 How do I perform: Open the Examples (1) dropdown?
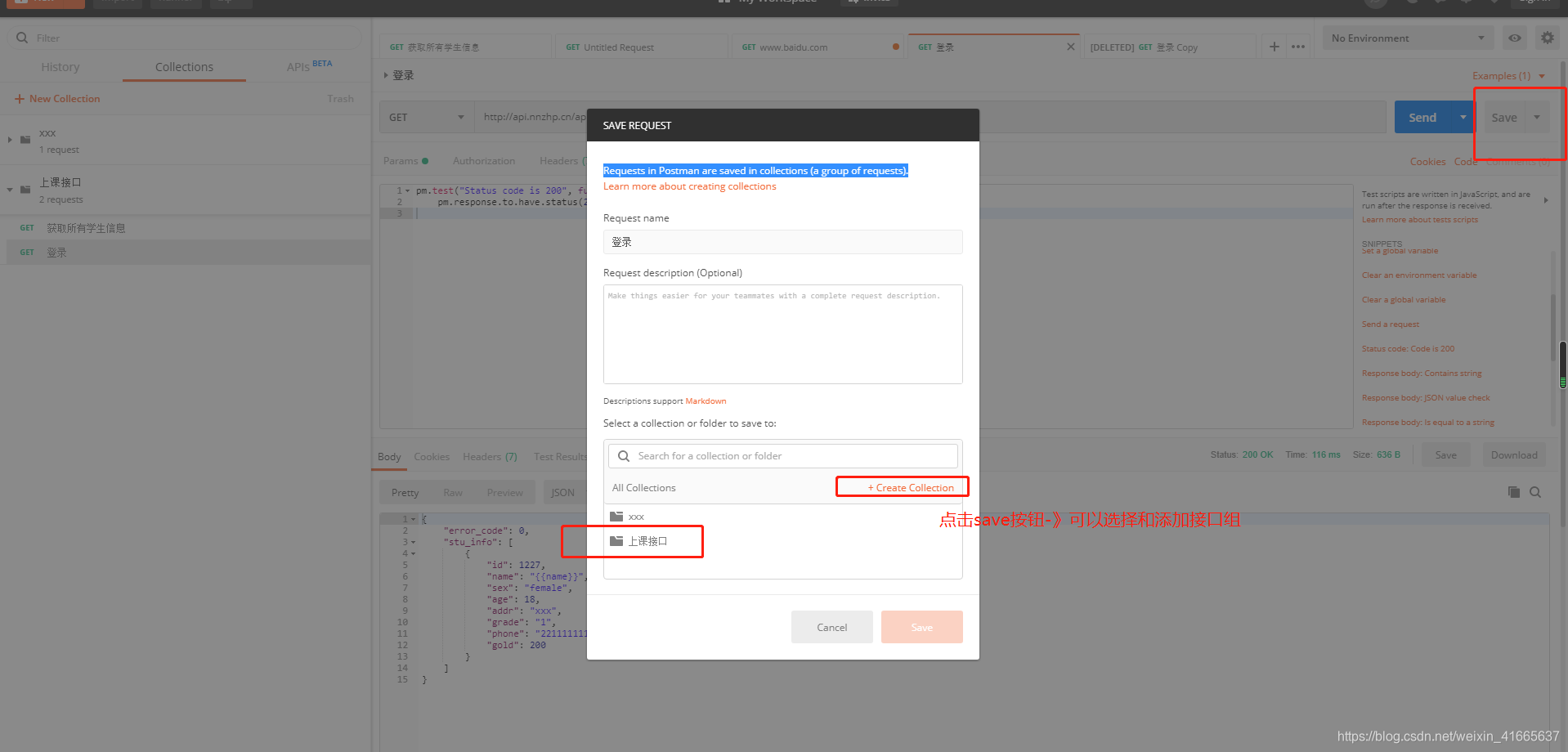pyautogui.click(x=1509, y=76)
